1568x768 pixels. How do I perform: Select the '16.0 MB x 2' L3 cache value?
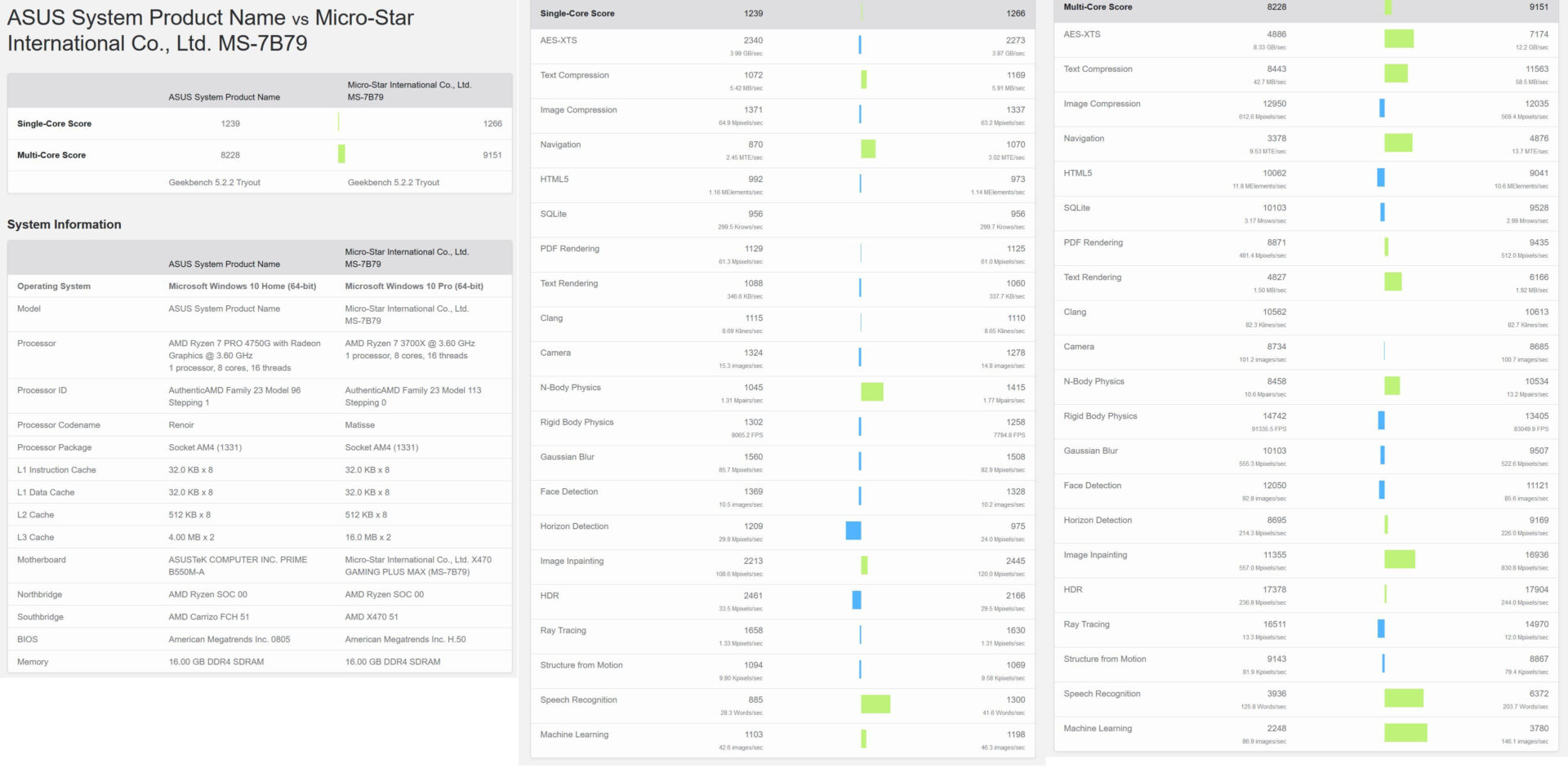[x=367, y=537]
